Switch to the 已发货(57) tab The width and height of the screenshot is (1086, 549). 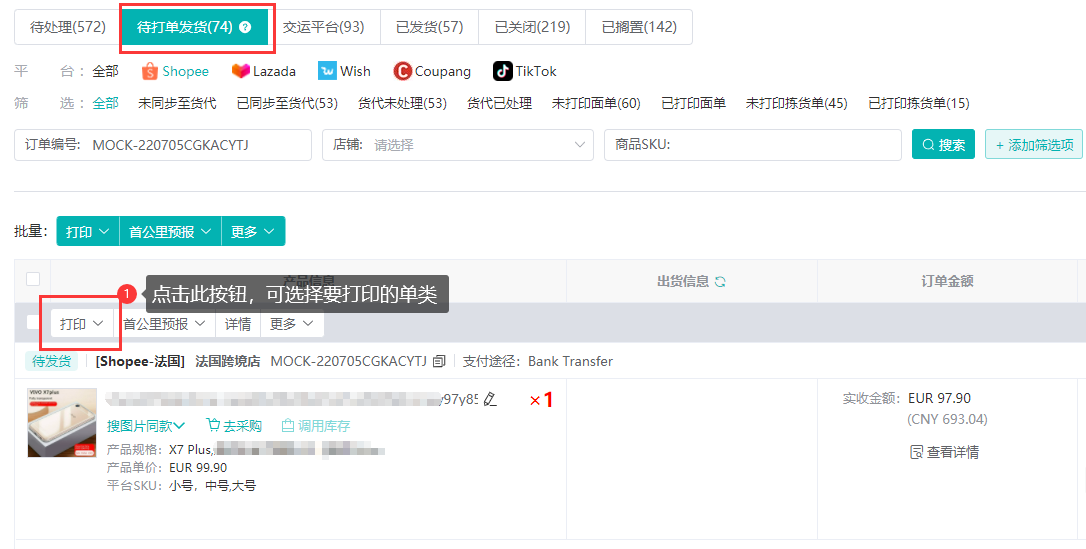tap(429, 27)
